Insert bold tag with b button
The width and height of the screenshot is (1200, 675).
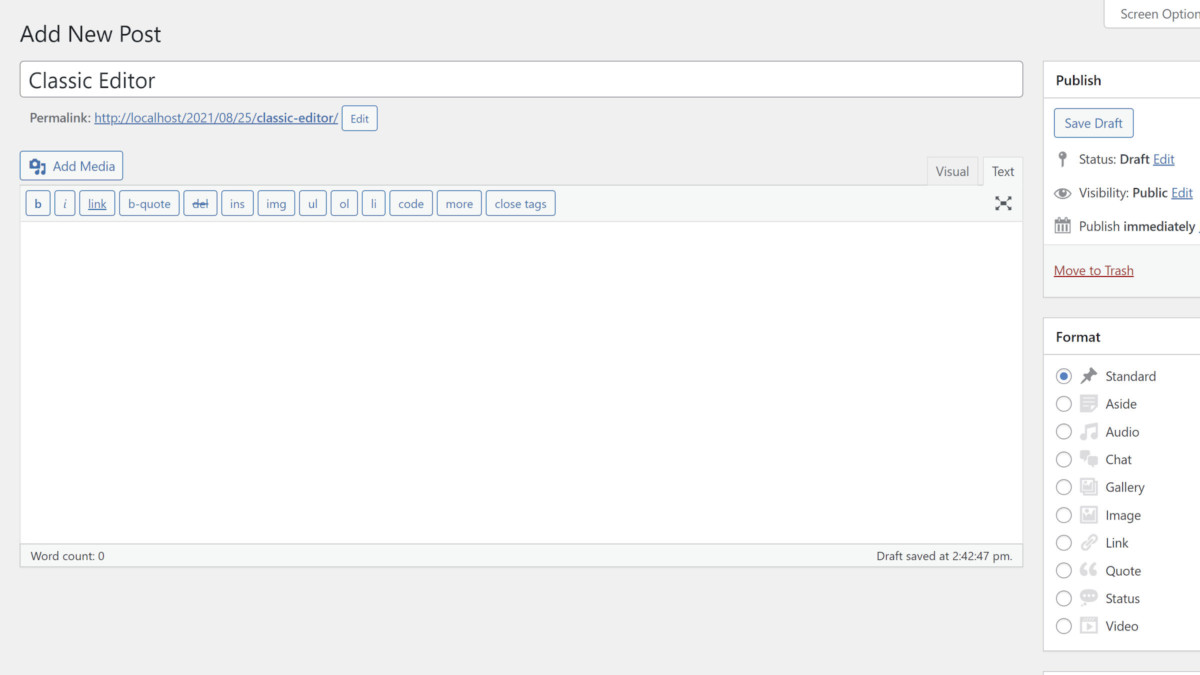[x=38, y=204]
